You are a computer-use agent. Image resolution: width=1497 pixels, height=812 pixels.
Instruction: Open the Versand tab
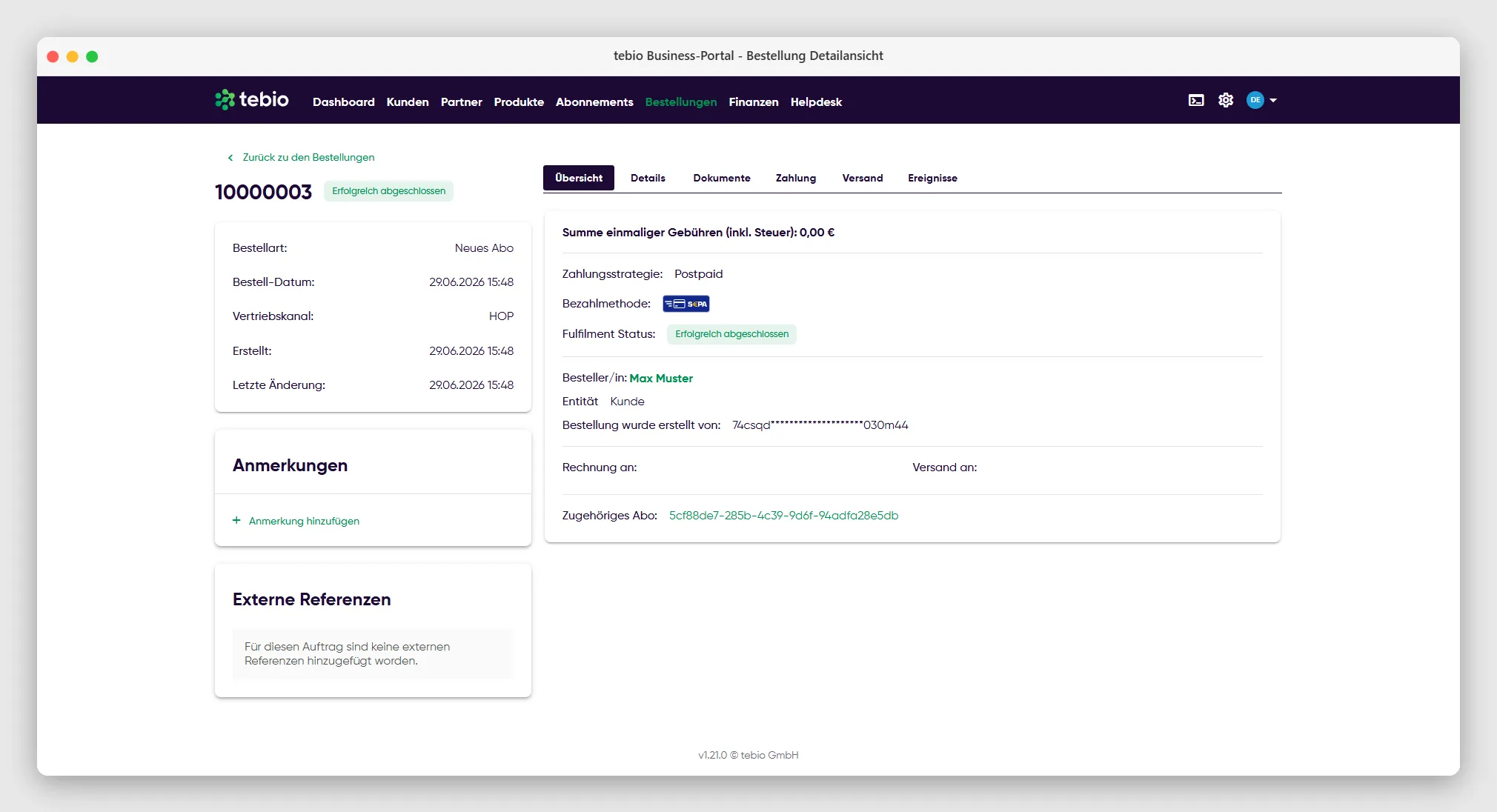tap(863, 178)
